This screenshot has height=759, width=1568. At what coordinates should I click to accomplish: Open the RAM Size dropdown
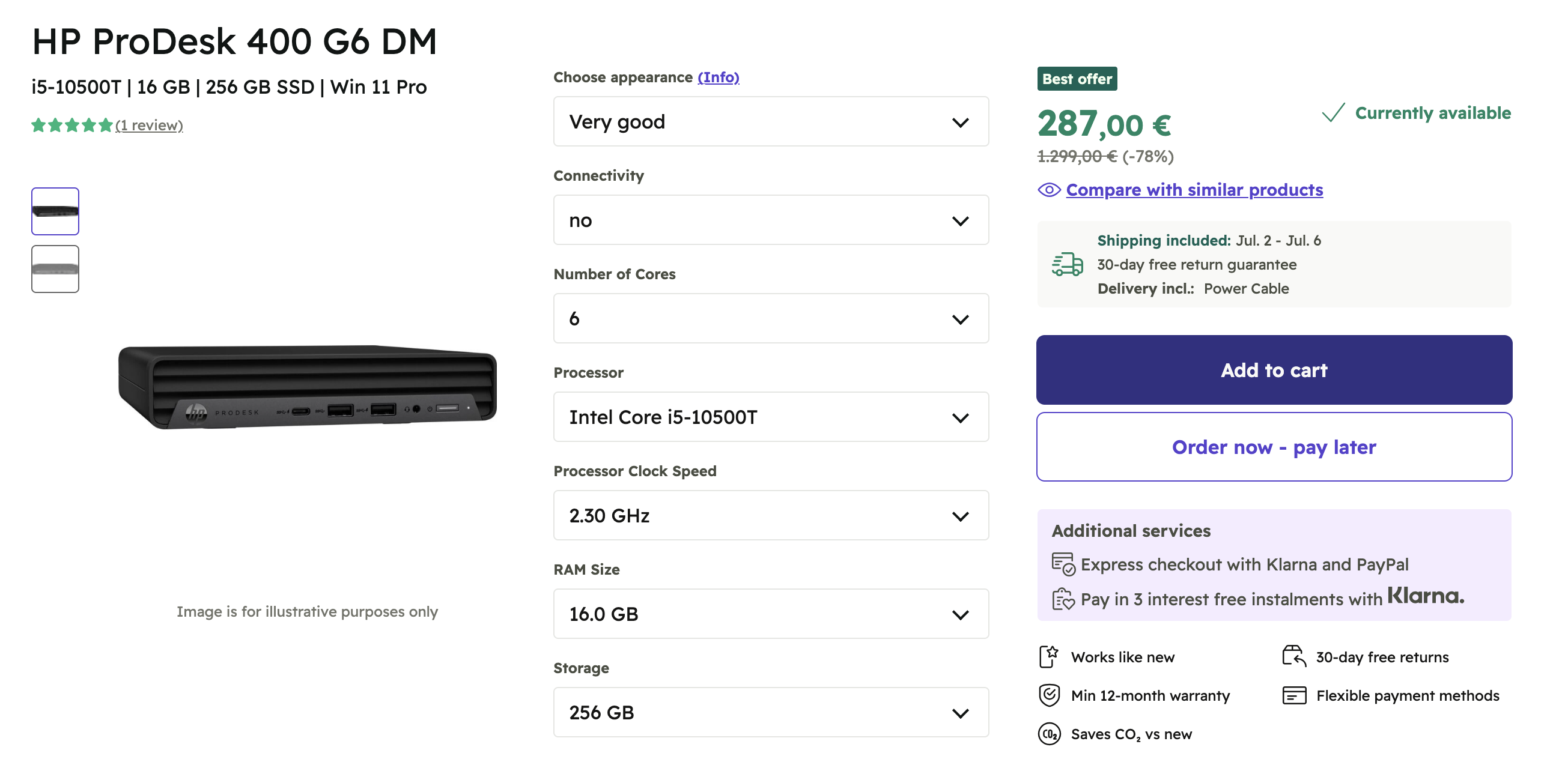click(x=771, y=614)
